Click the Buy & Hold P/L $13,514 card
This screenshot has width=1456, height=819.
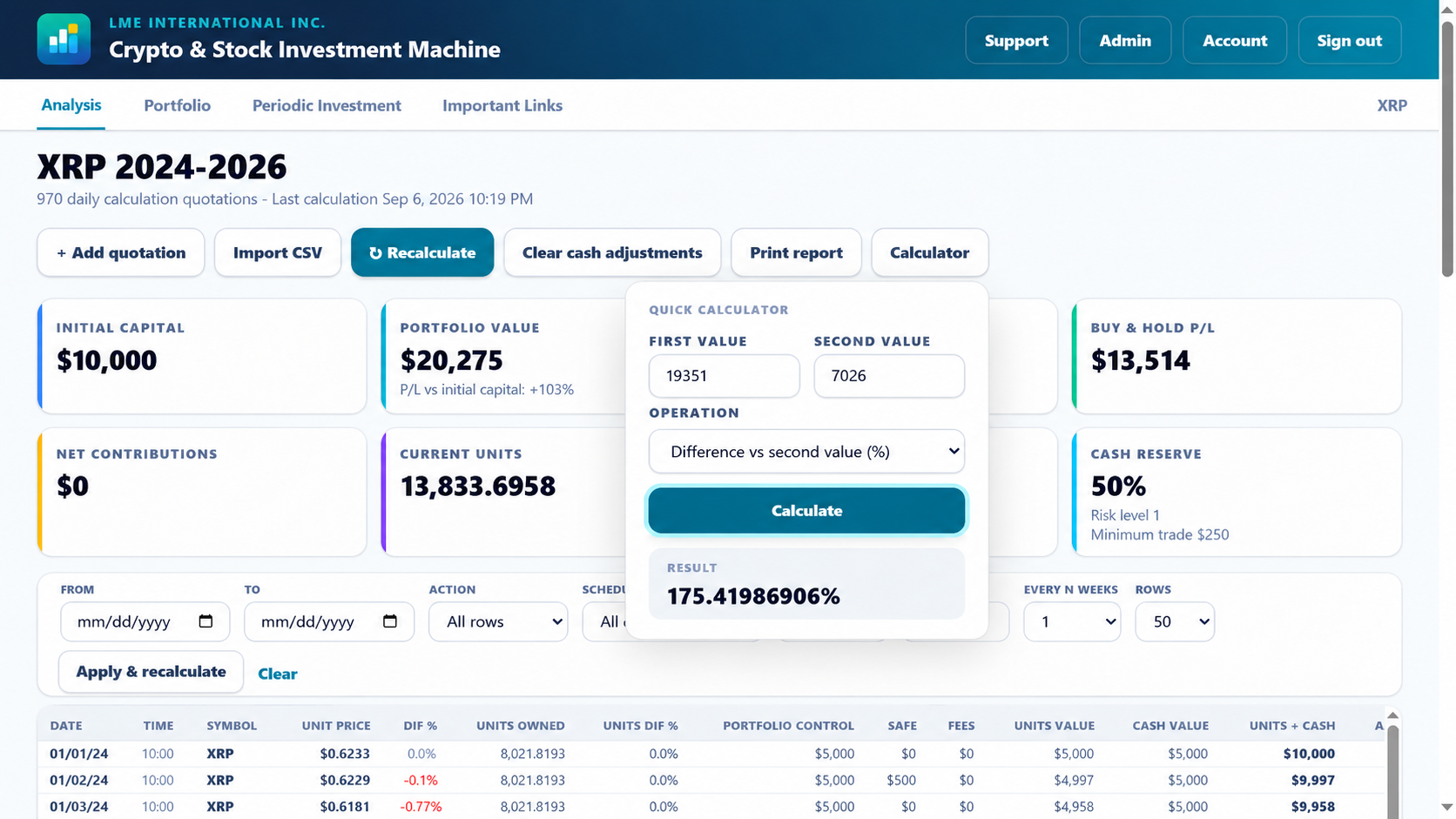pyautogui.click(x=1237, y=356)
